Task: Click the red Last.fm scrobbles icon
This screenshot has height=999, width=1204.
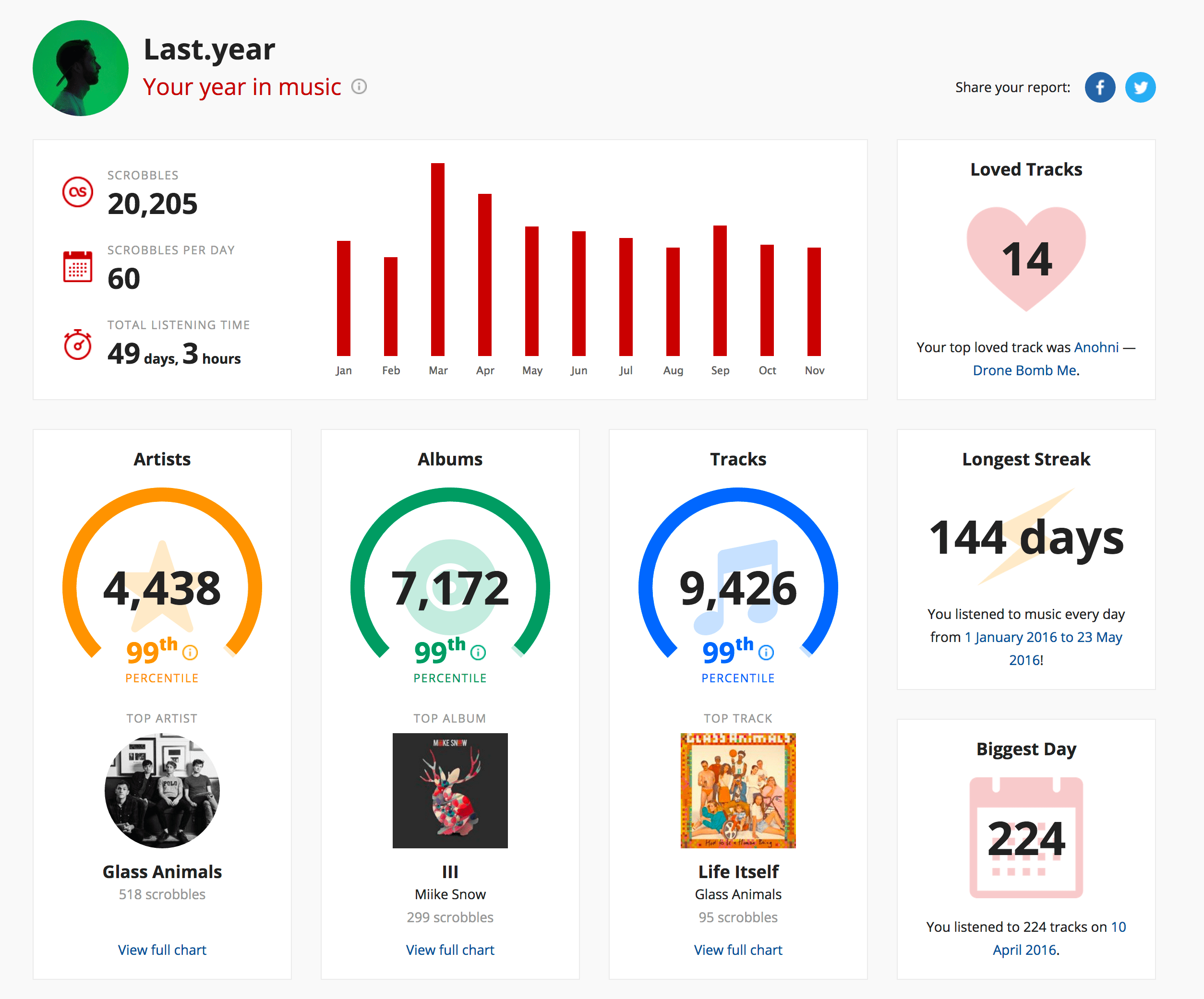Action: [77, 192]
